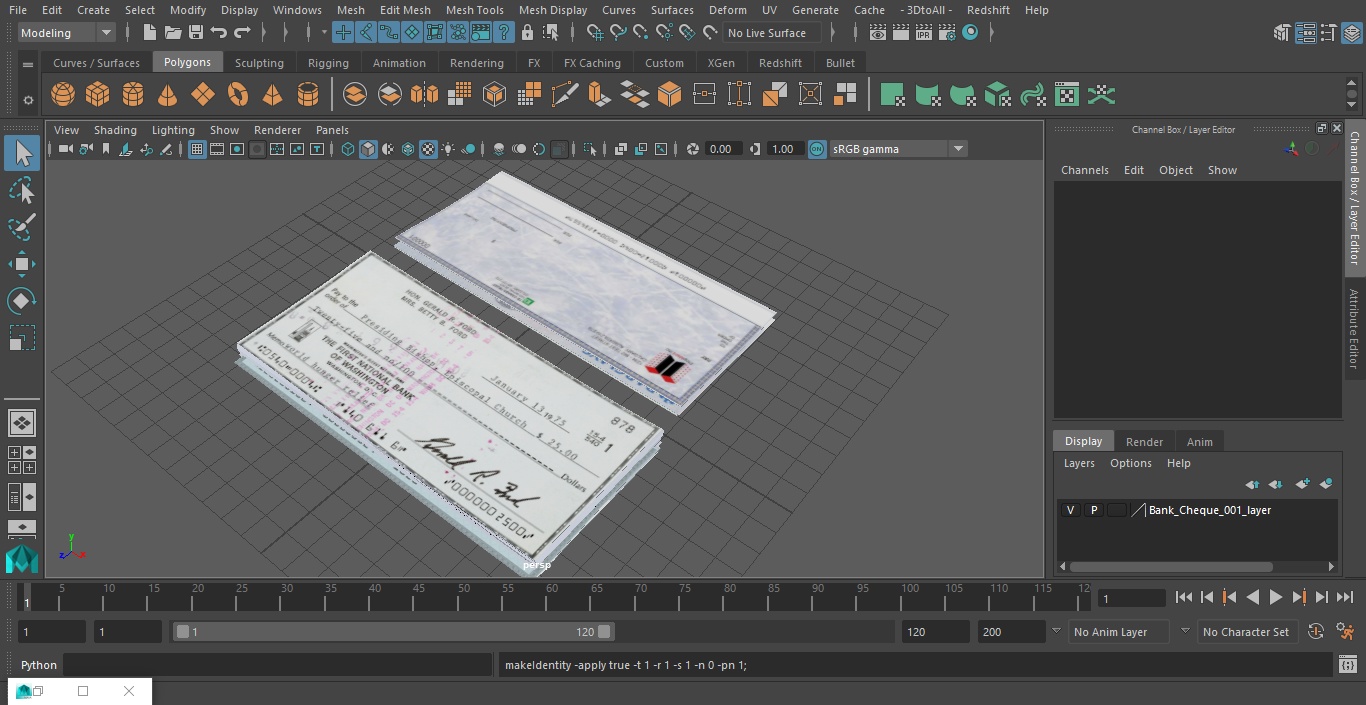Select the Paint Selection tool

(22, 227)
